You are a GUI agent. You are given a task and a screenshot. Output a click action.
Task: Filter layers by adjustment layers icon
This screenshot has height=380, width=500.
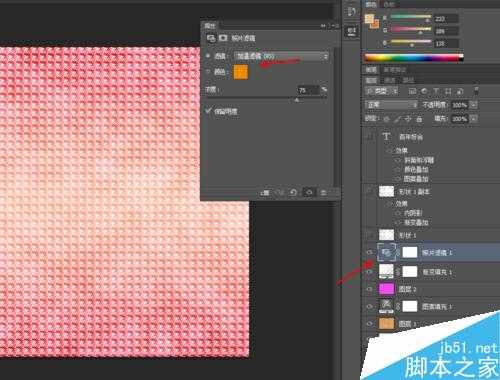tap(424, 91)
